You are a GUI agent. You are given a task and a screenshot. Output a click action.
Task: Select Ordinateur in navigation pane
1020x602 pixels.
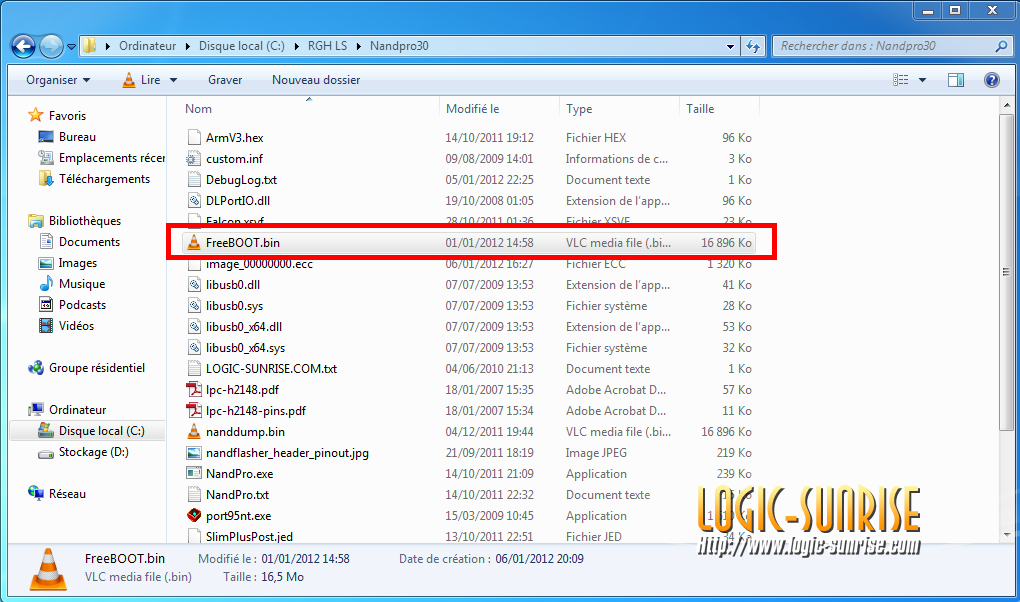pos(67,410)
